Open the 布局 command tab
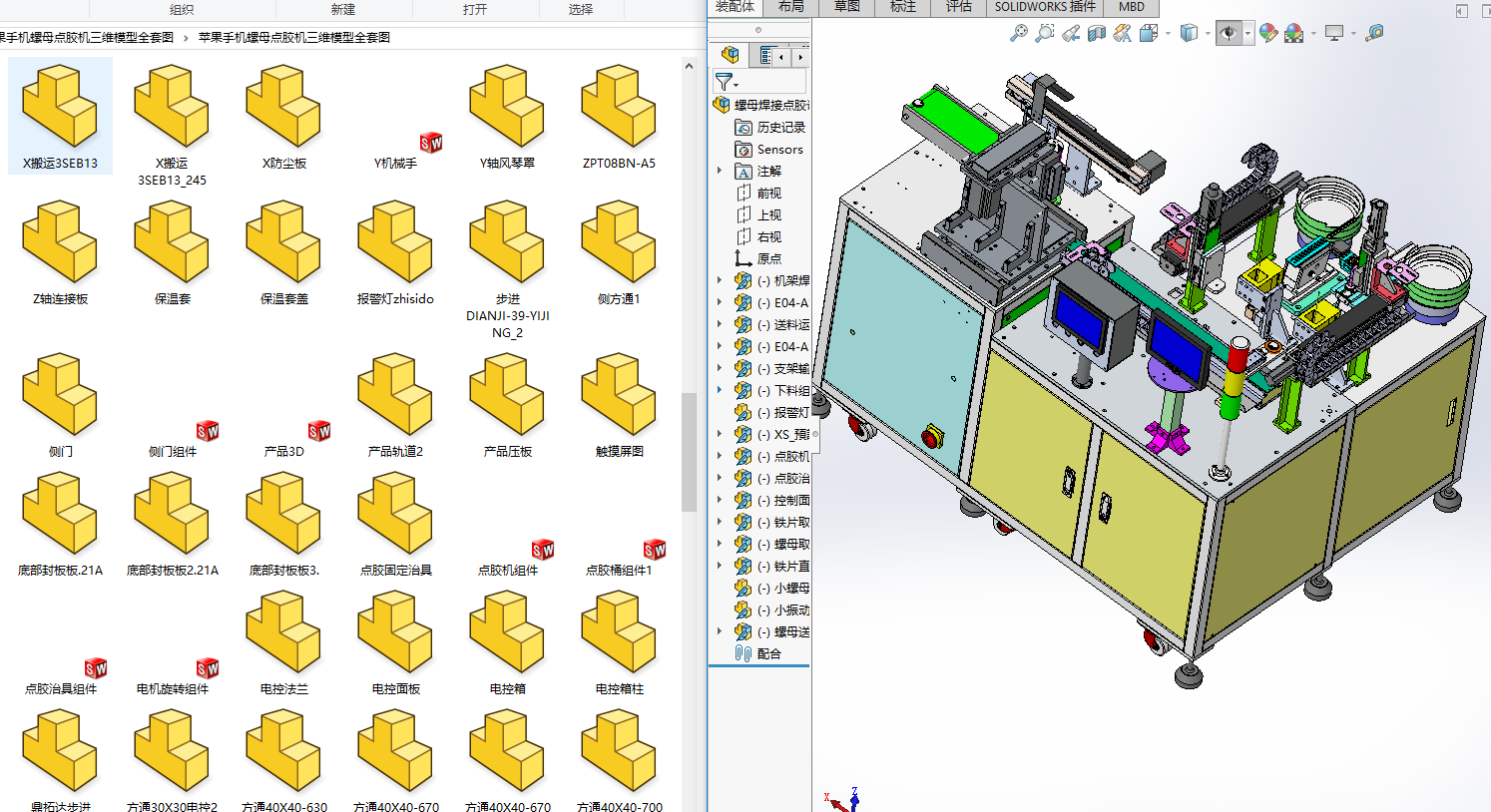Viewport: 1491px width, 812px height. pos(791,7)
